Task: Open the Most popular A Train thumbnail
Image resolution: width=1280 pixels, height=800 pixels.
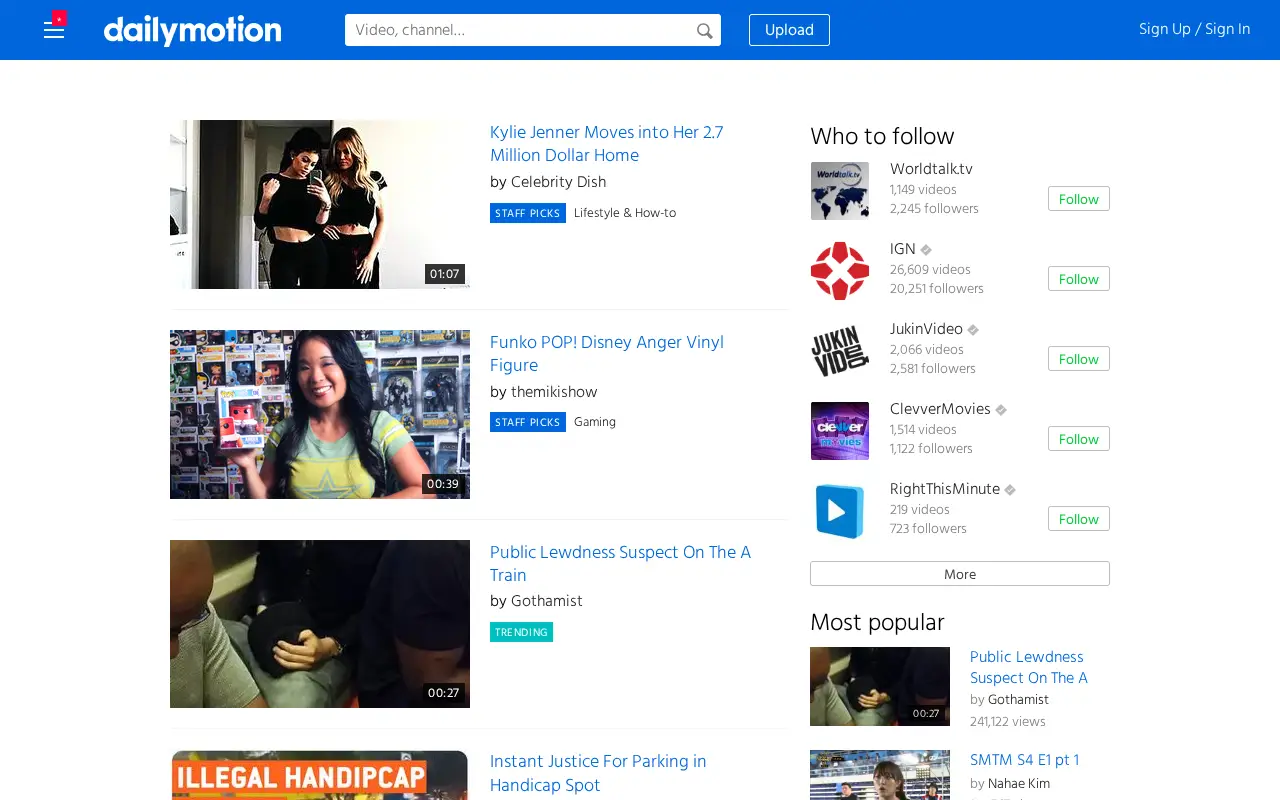Action: 880,686
